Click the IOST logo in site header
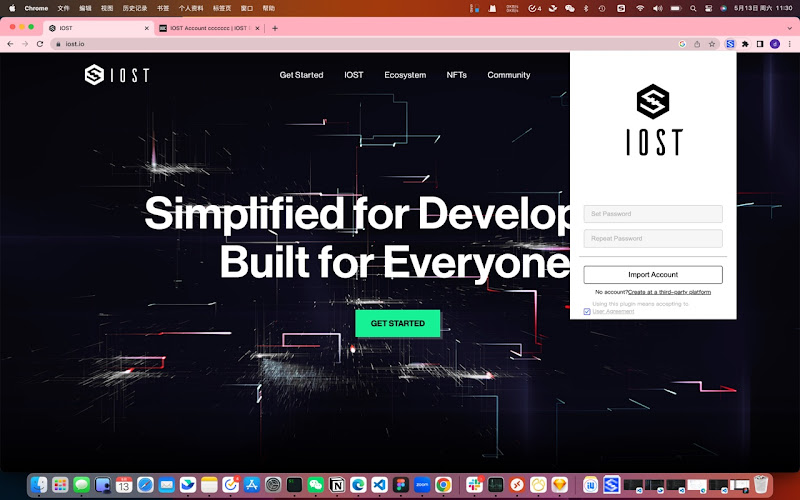Screen dimensions: 800x500 117,75
